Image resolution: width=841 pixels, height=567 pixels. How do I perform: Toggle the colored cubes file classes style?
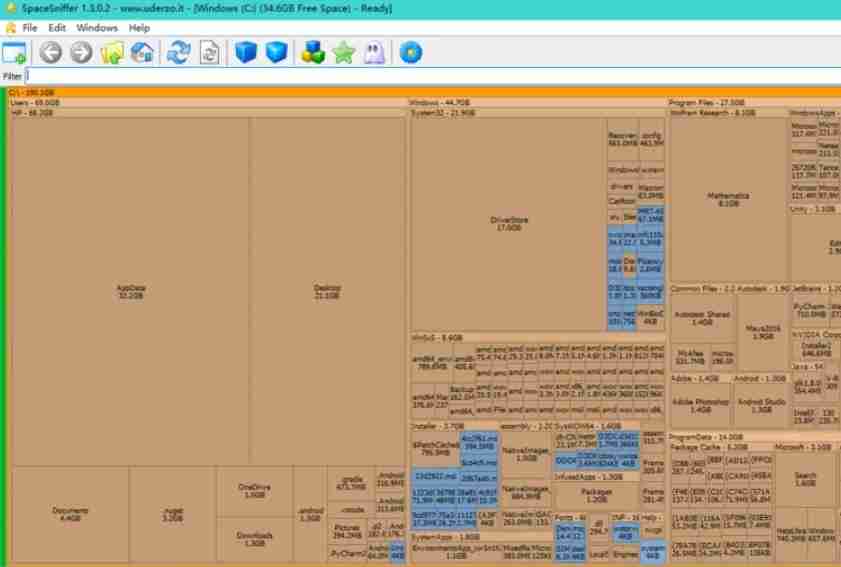click(313, 53)
